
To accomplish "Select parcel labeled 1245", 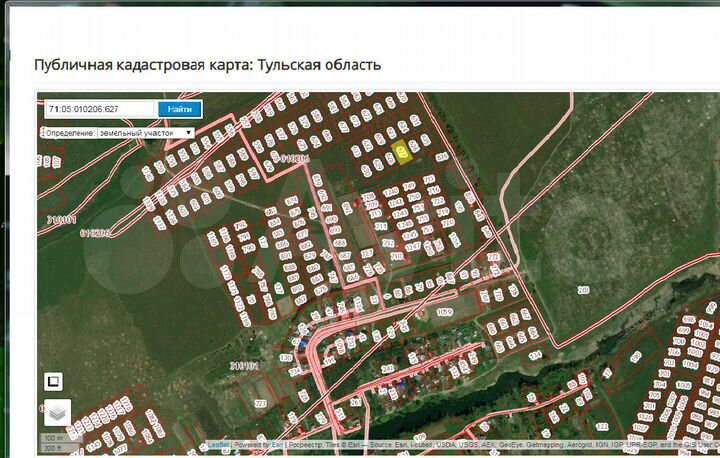I will pyautogui.click(x=409, y=235).
